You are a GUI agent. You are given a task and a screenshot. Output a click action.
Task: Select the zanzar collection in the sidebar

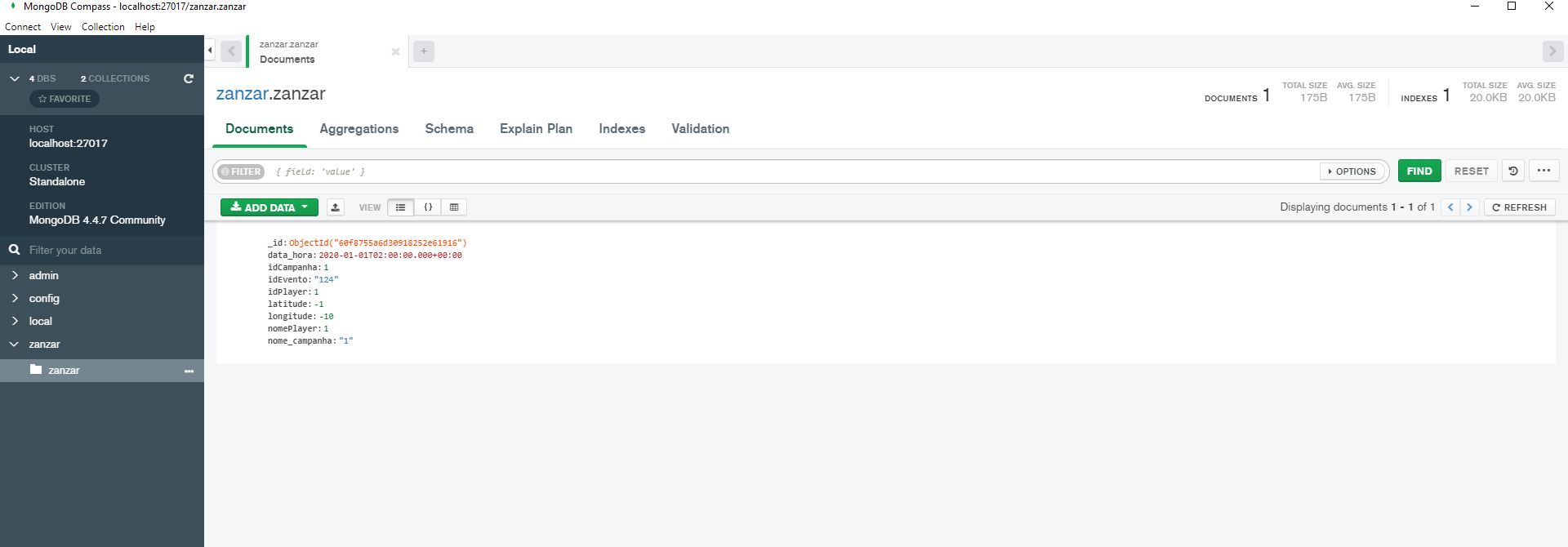(x=64, y=370)
